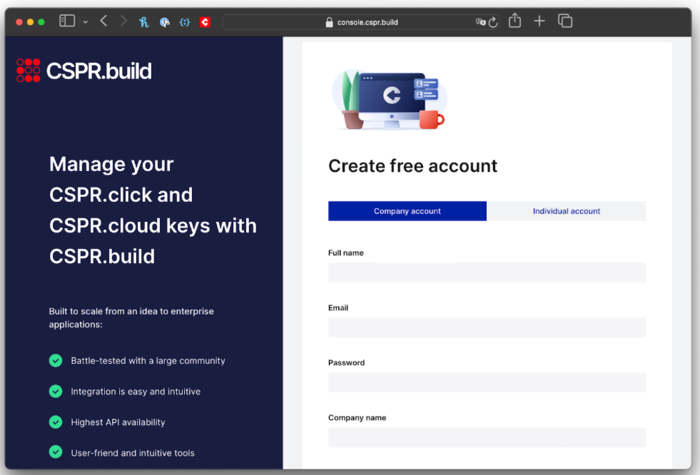Open the Share icon in the toolbar

point(515,21)
